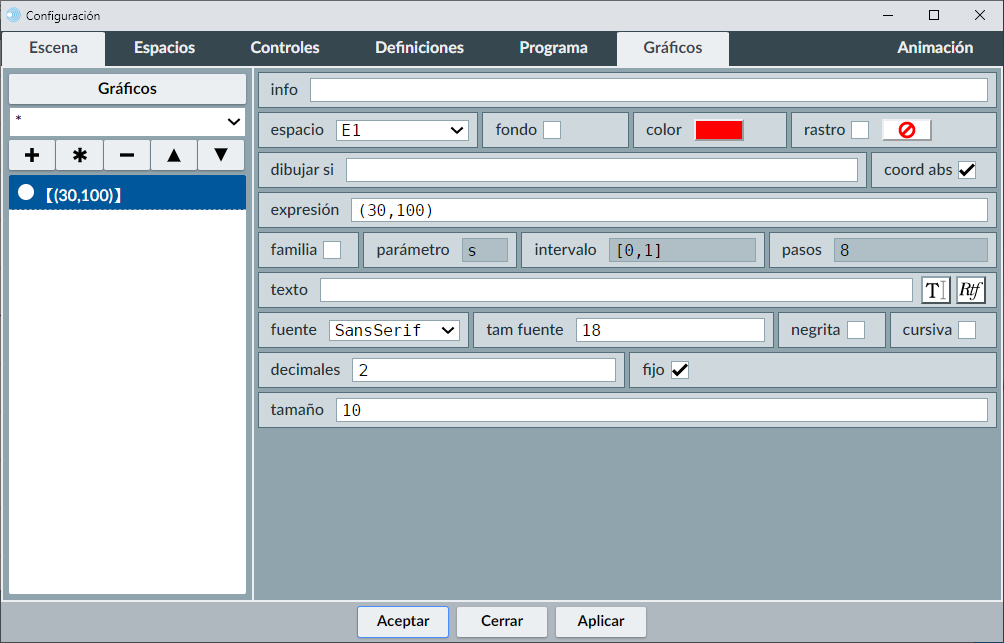1004x643 pixels.
Task: Expand the fuente SansSerif dropdown
Action: tap(394, 330)
